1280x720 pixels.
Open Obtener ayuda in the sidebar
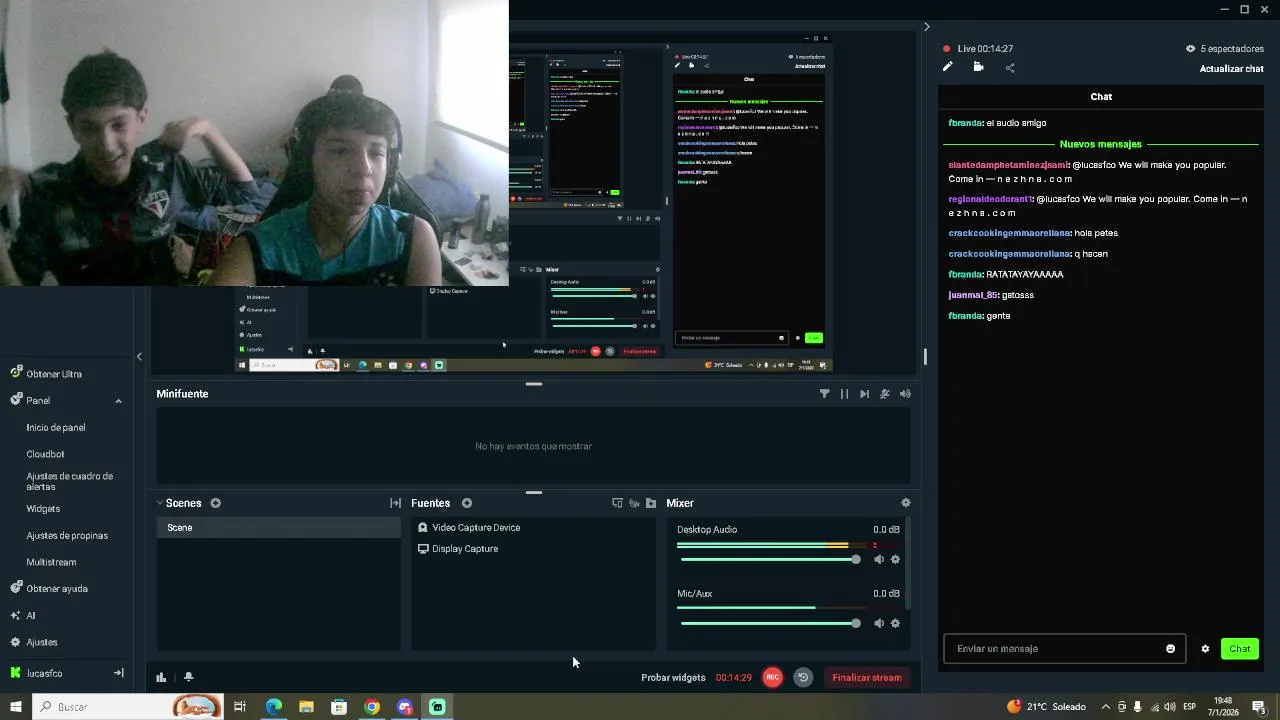tap(57, 588)
